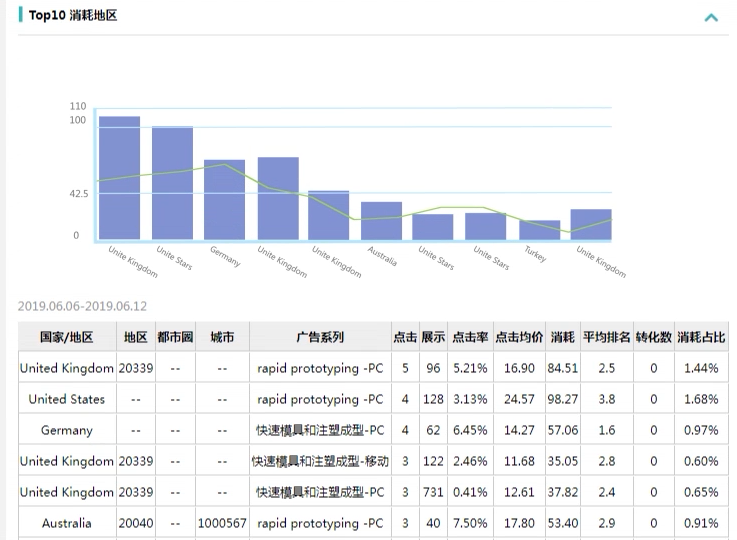Click the date range 2019.06.06-2019.06.12
The width and height of the screenshot is (737, 540).
pyautogui.click(x=82, y=306)
